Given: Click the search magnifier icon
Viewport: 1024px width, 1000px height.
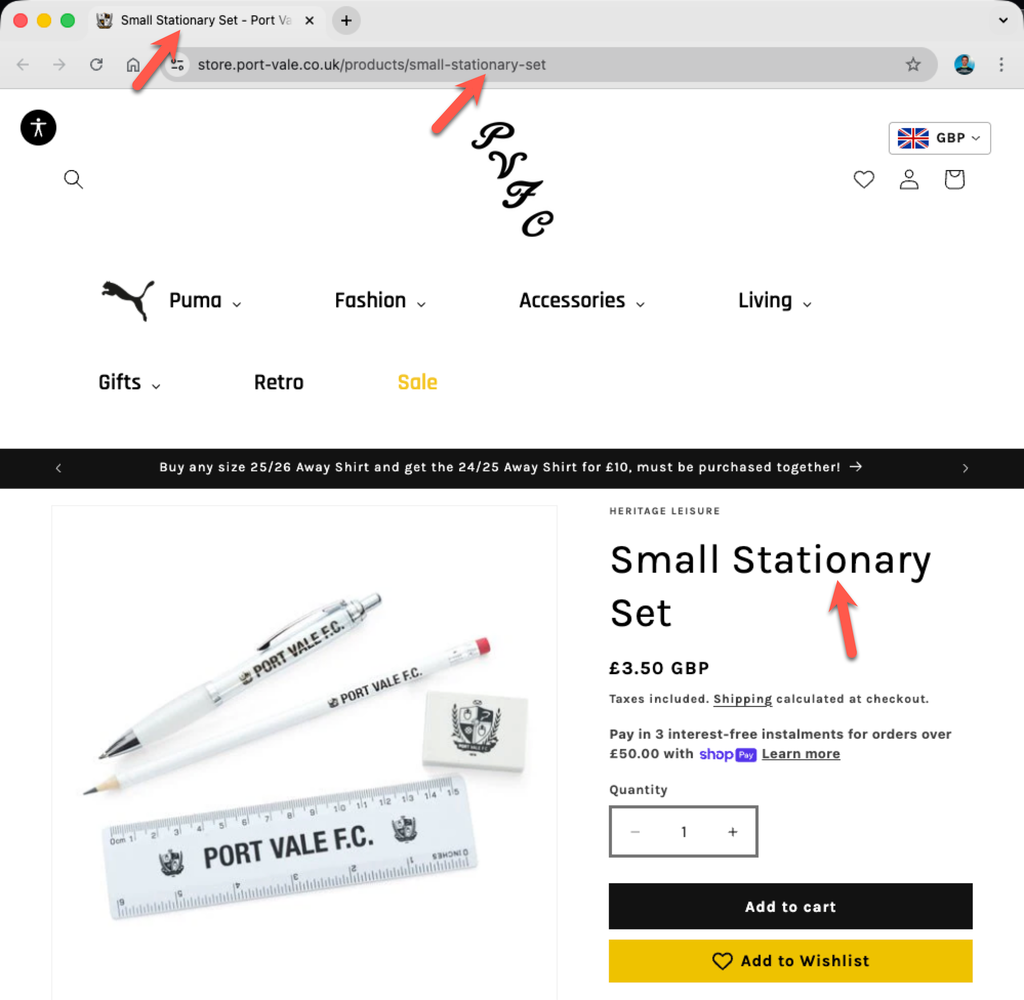Looking at the screenshot, I should point(73,179).
